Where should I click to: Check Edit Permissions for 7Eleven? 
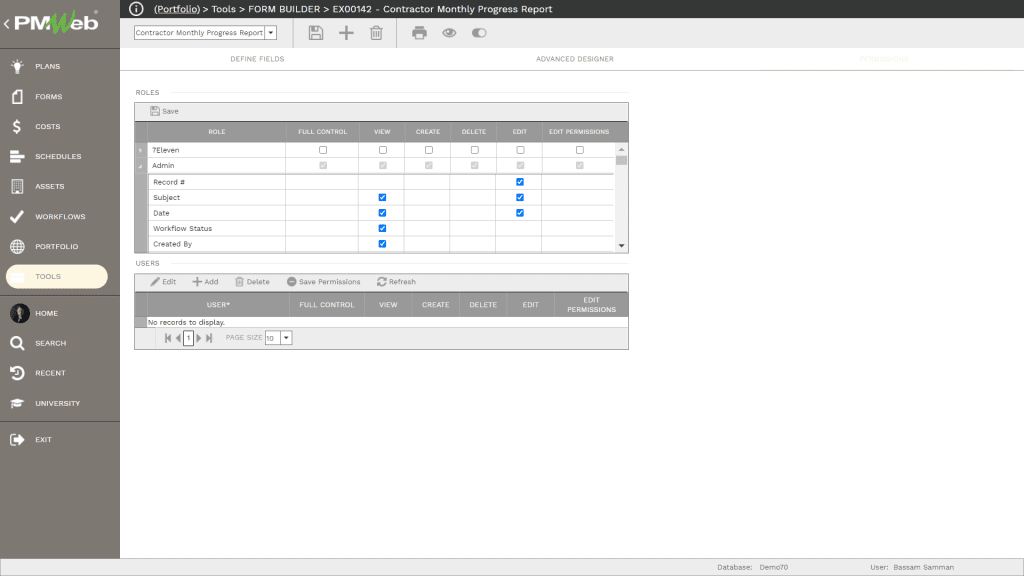[579, 150]
